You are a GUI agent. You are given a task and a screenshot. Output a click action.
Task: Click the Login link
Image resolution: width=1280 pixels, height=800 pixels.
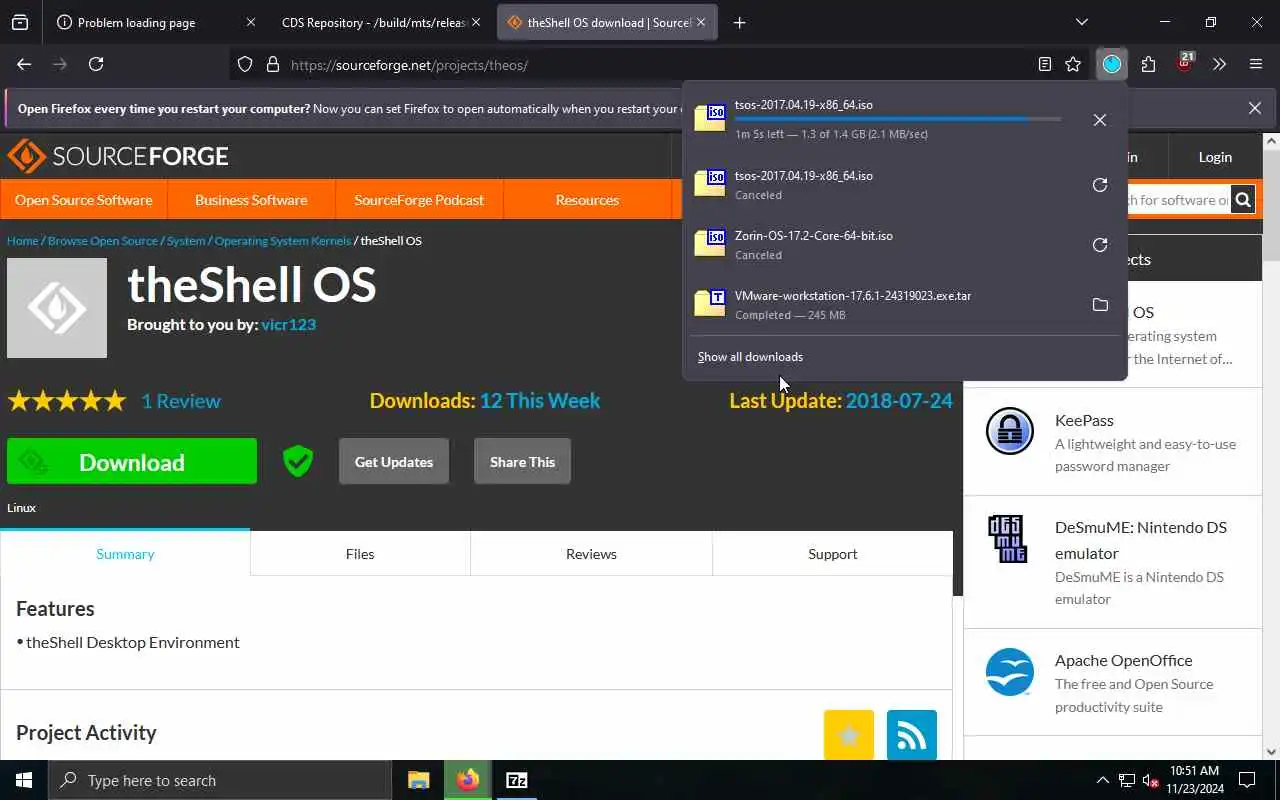pos(1215,157)
